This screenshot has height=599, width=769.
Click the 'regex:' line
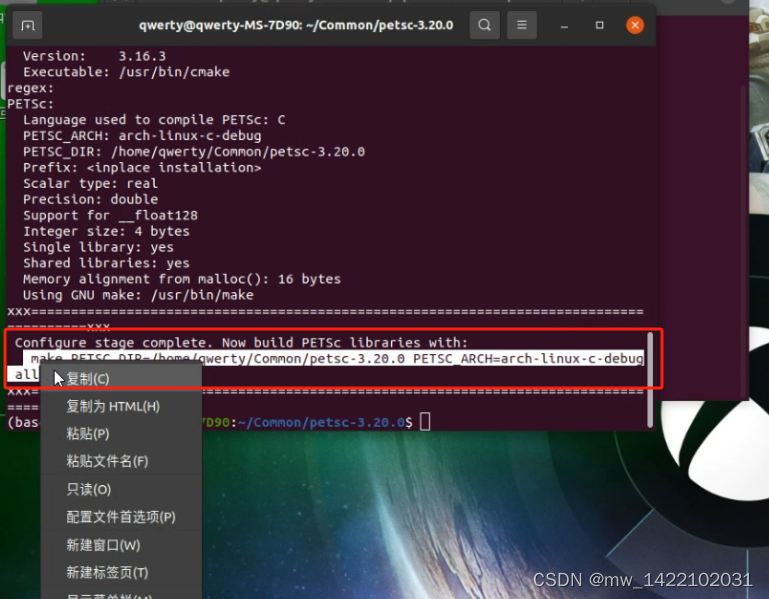pyautogui.click(x=30, y=88)
